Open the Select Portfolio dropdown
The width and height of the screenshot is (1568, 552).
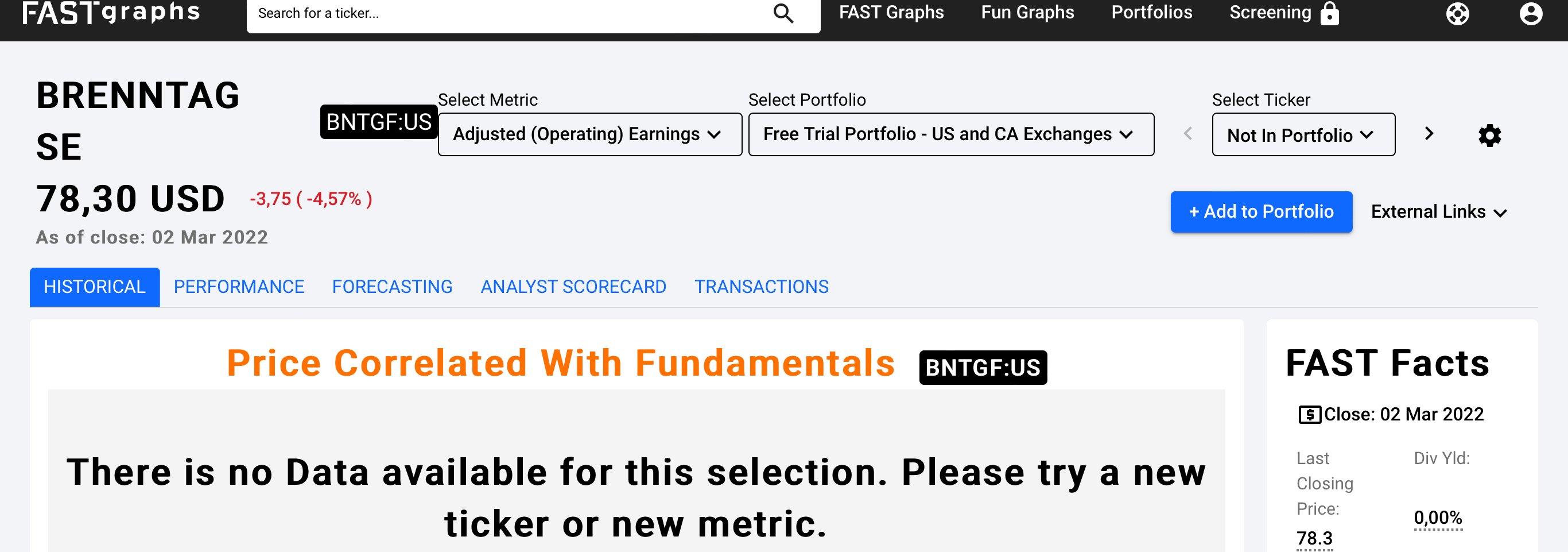[950, 134]
